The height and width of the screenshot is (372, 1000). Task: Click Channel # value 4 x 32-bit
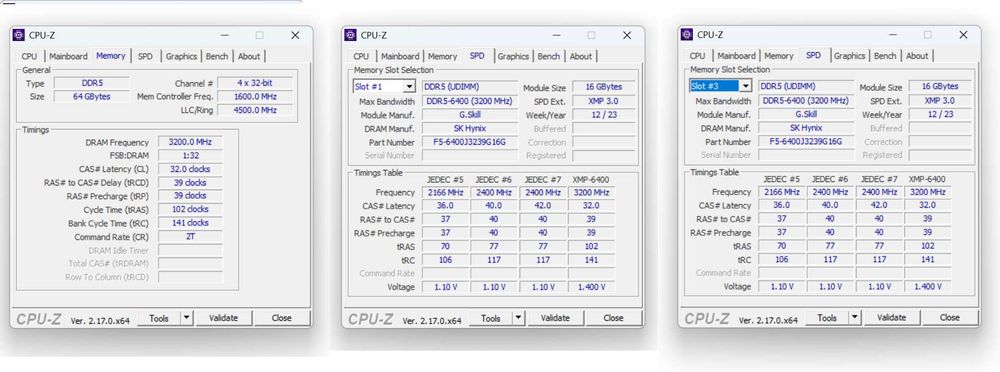[x=255, y=83]
